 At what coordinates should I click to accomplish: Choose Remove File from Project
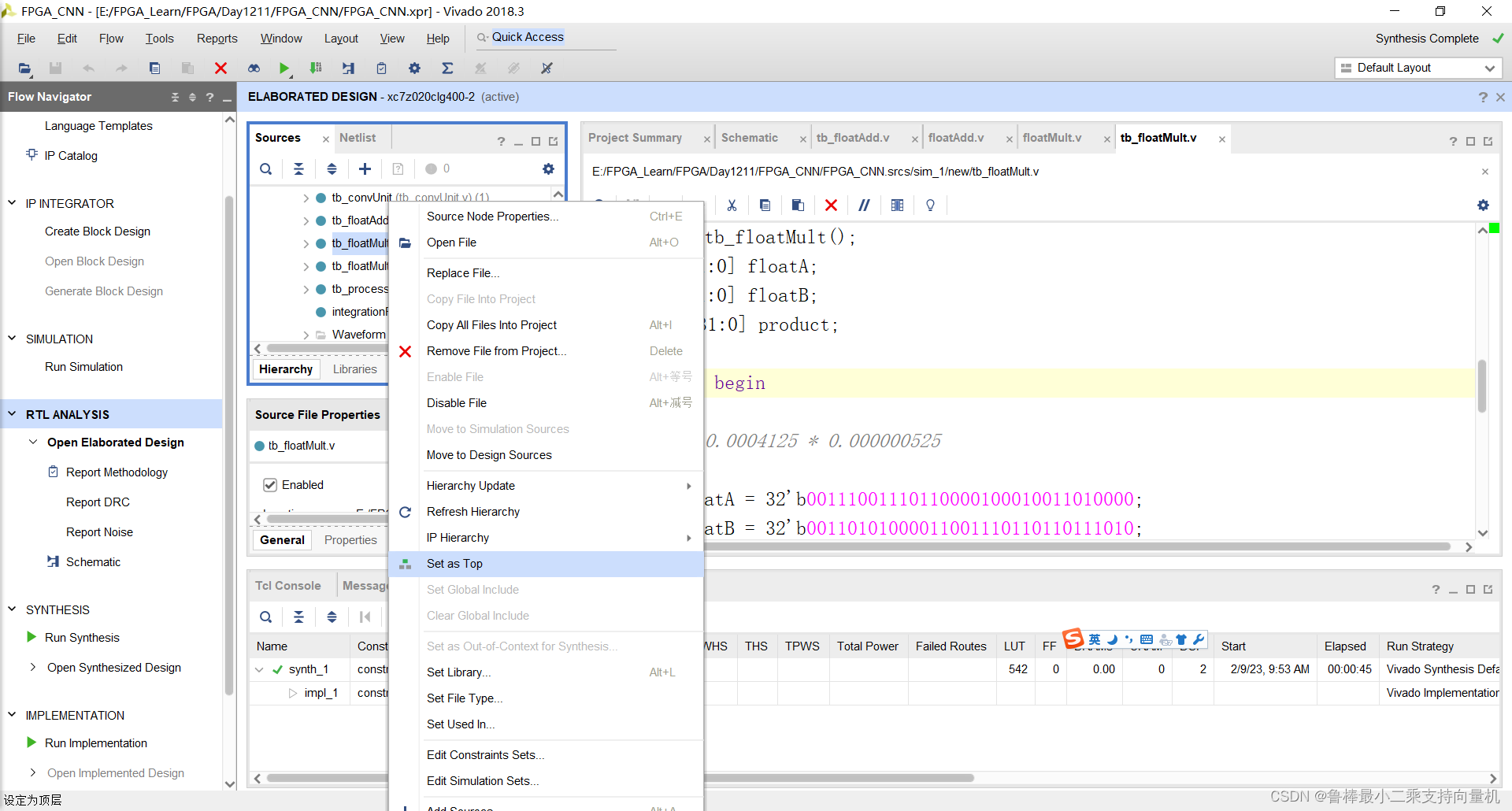pos(546,351)
